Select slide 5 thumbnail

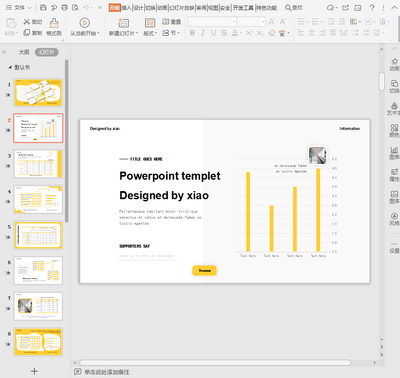pos(38,235)
